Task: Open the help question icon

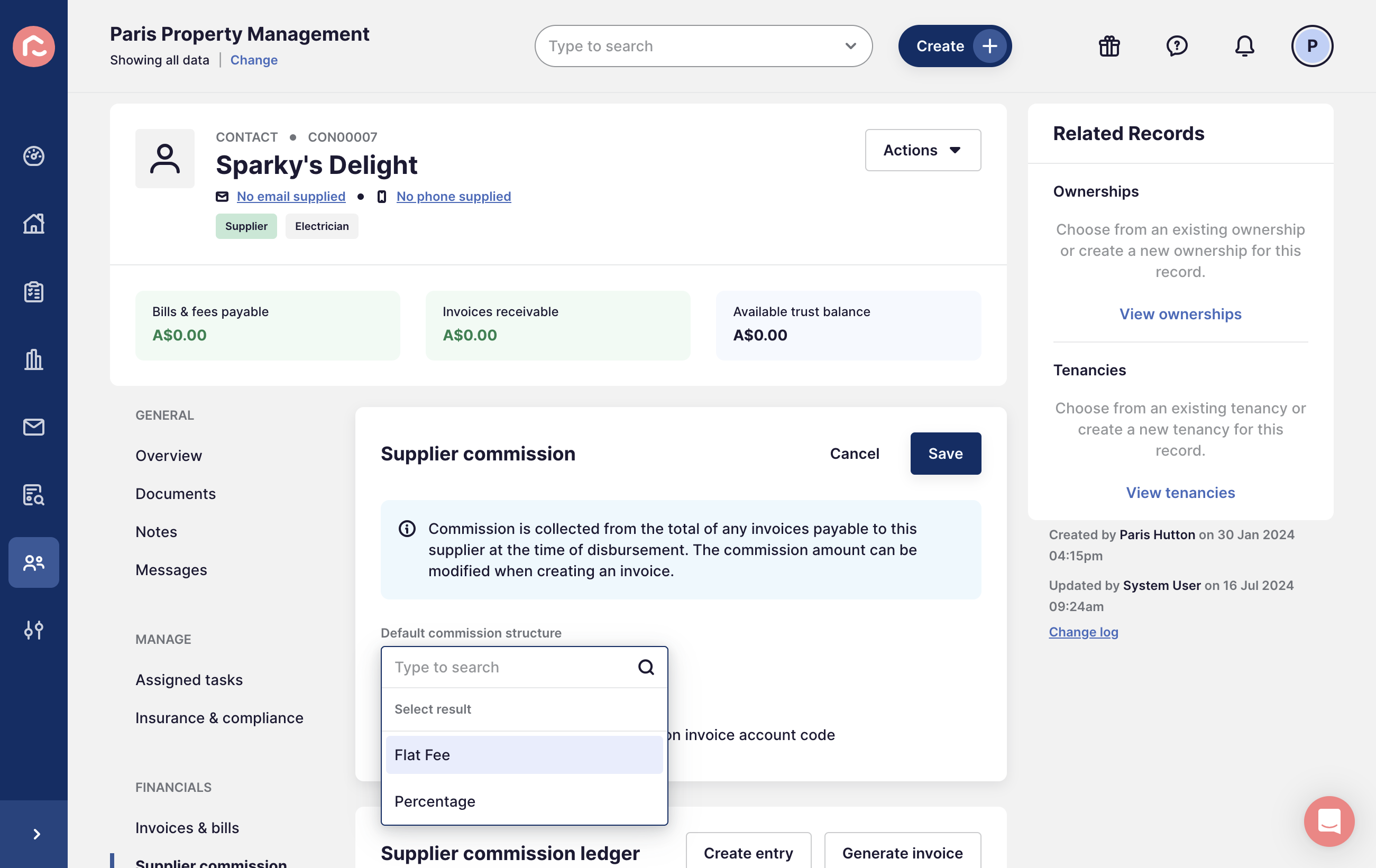Action: tap(1177, 47)
